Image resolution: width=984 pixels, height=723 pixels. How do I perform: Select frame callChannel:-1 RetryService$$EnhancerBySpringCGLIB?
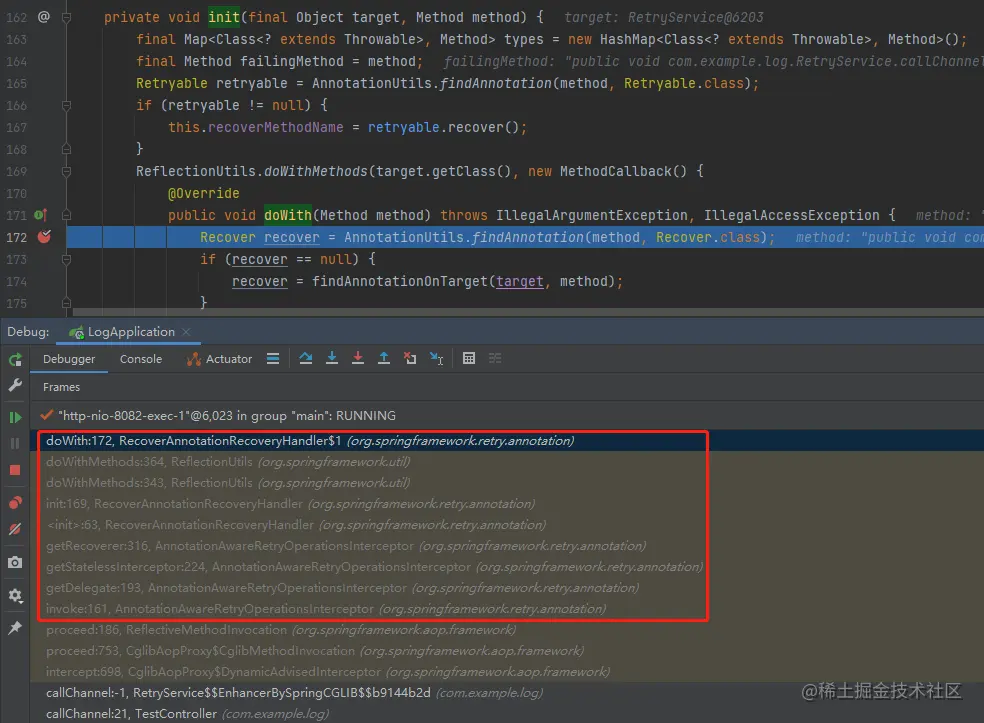pyautogui.click(x=507, y=693)
